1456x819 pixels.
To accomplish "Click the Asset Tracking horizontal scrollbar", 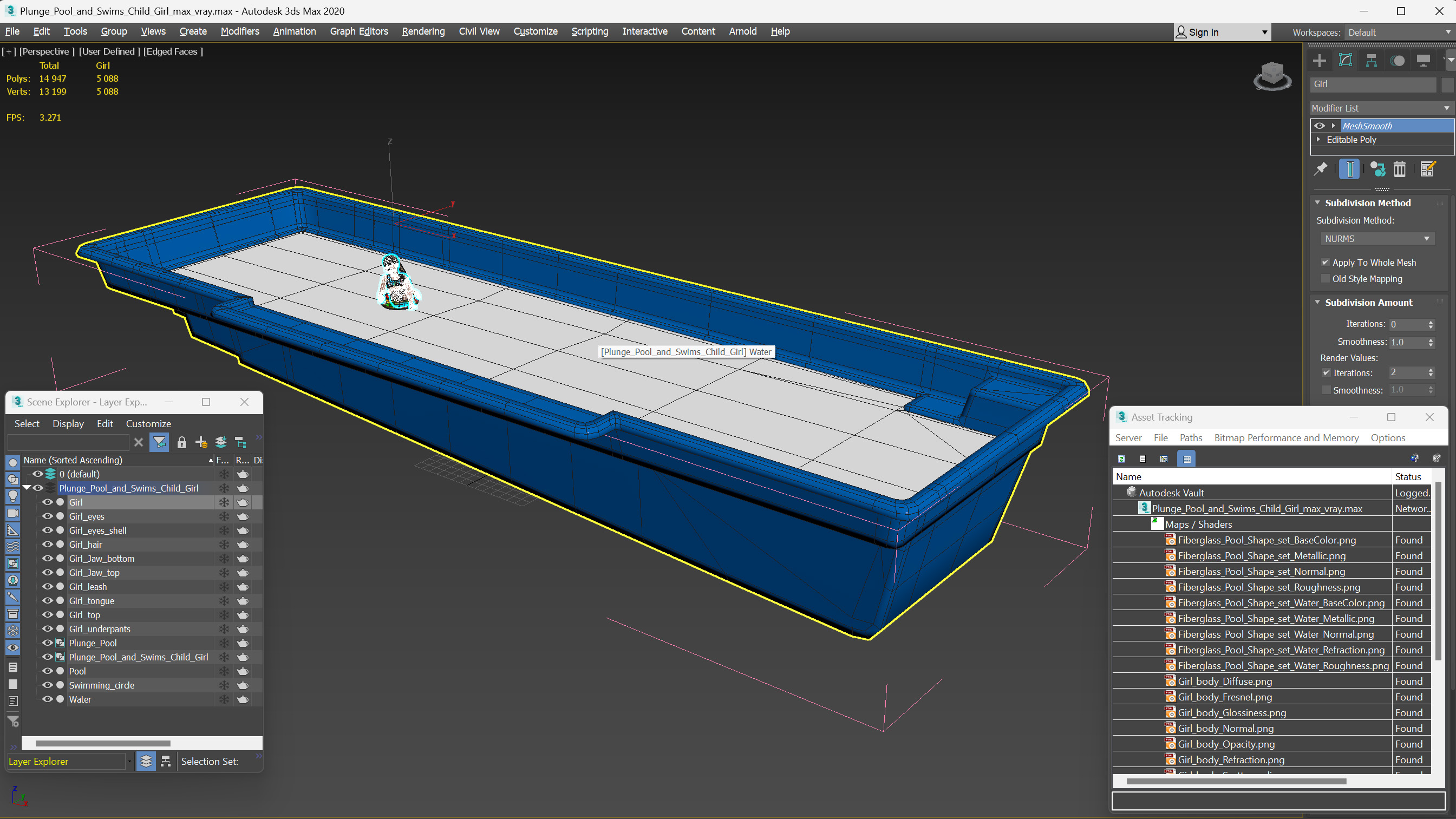I will tap(1236, 781).
